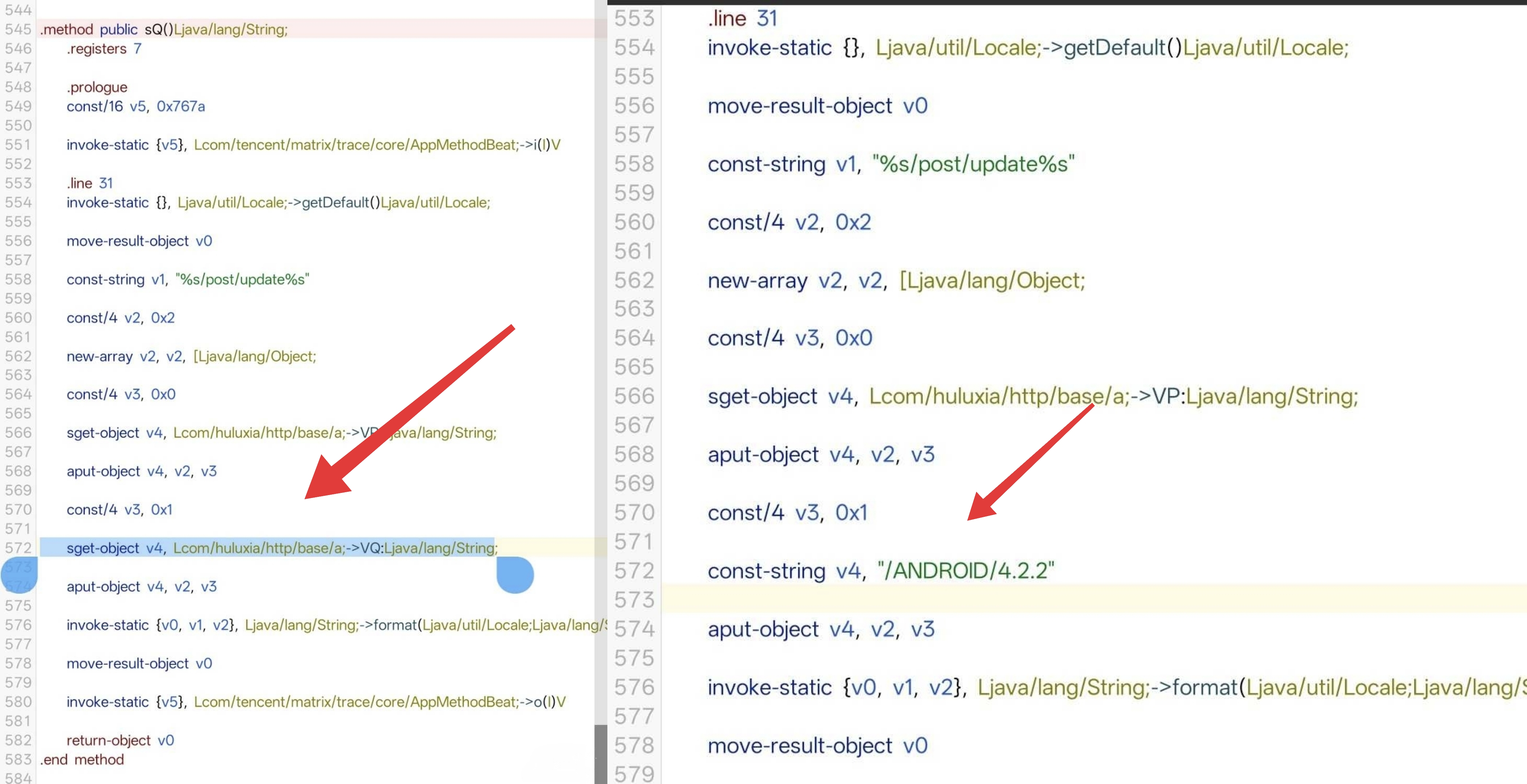Click empty highlighted line 573 in right pane
1527x784 pixels.
pos(1067,599)
